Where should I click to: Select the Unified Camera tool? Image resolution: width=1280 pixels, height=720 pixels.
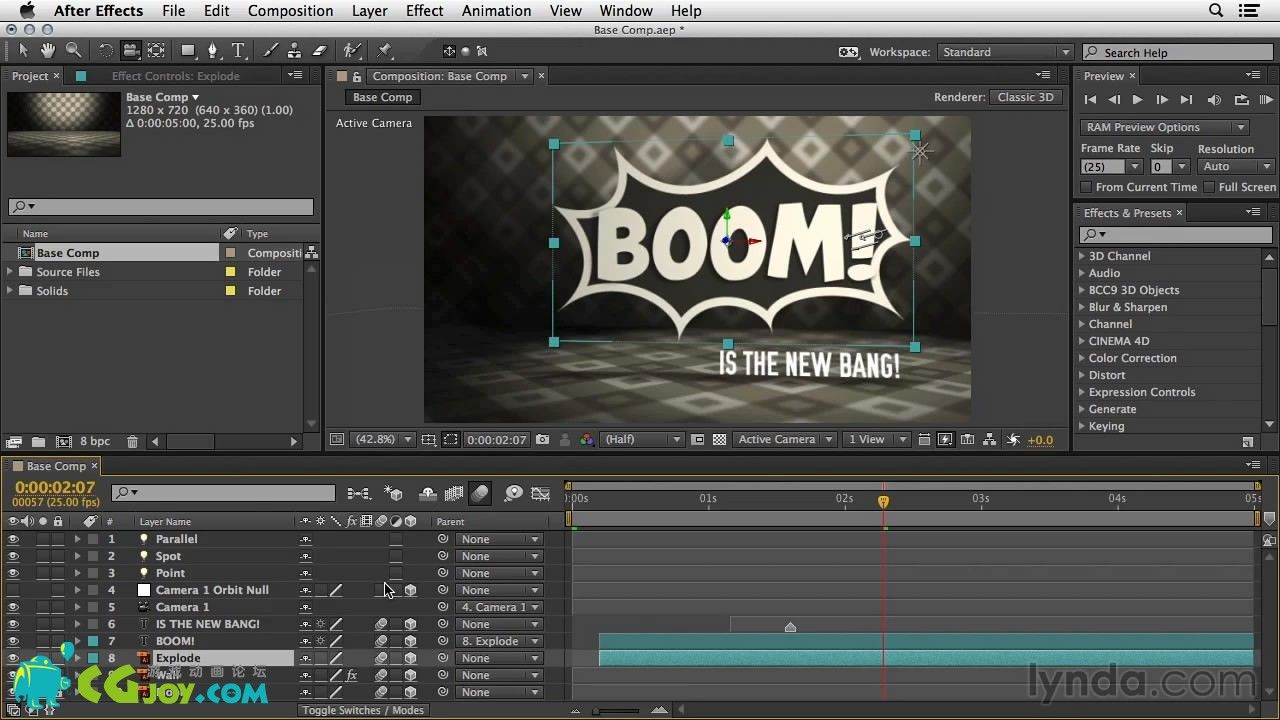click(131, 50)
